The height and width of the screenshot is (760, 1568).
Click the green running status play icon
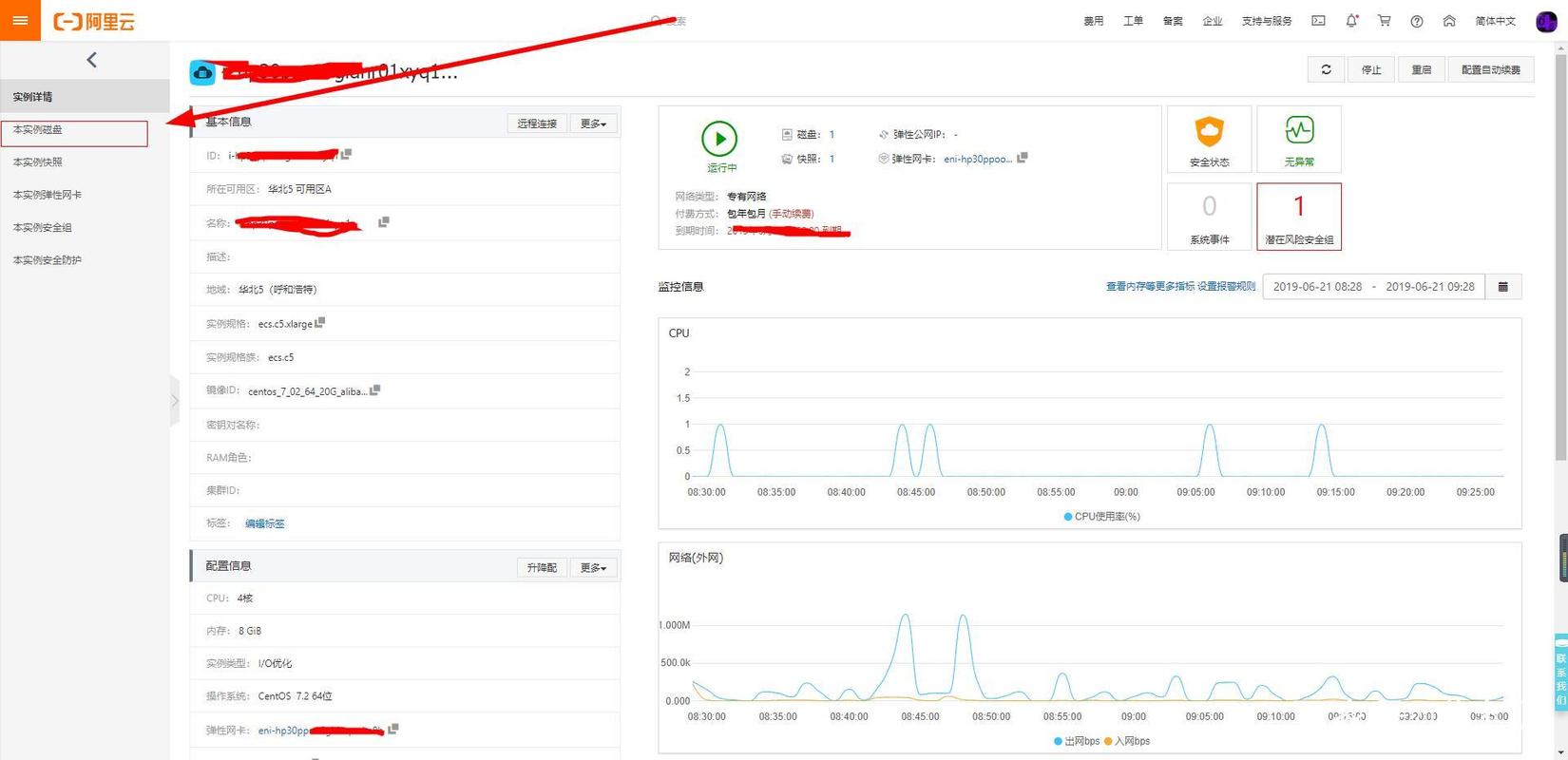tap(719, 139)
